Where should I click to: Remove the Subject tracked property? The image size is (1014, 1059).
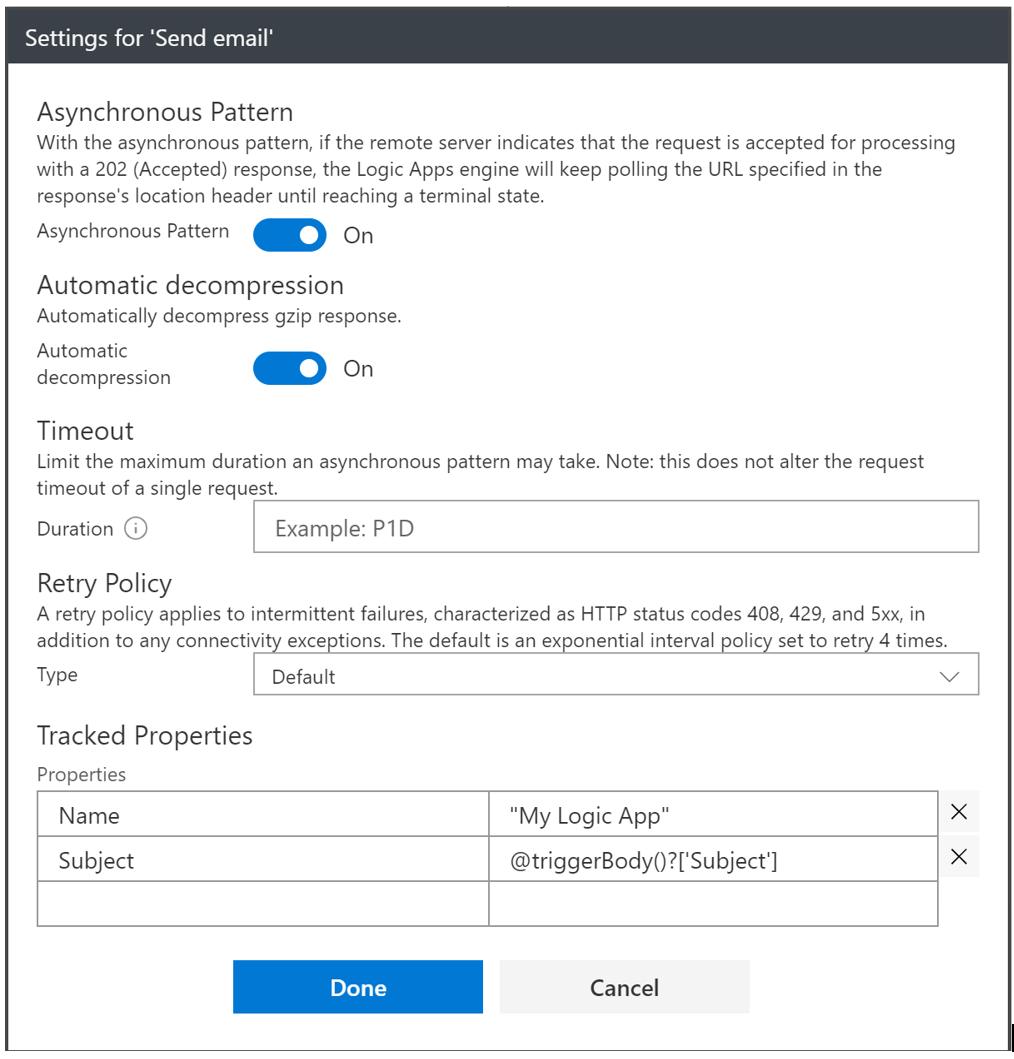959,857
